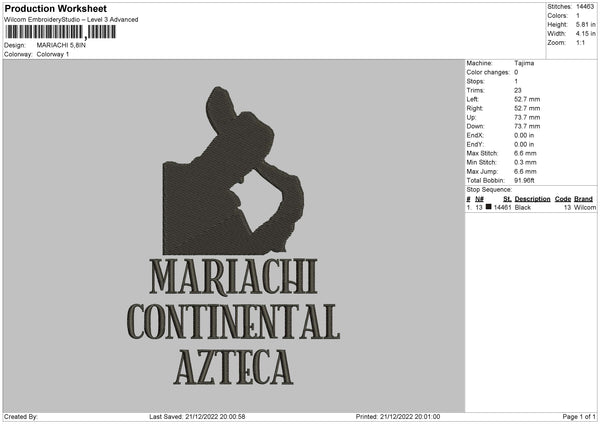This screenshot has width=600, height=424.
Task: Click the AZTECA embroidered text
Action: [x=233, y=367]
